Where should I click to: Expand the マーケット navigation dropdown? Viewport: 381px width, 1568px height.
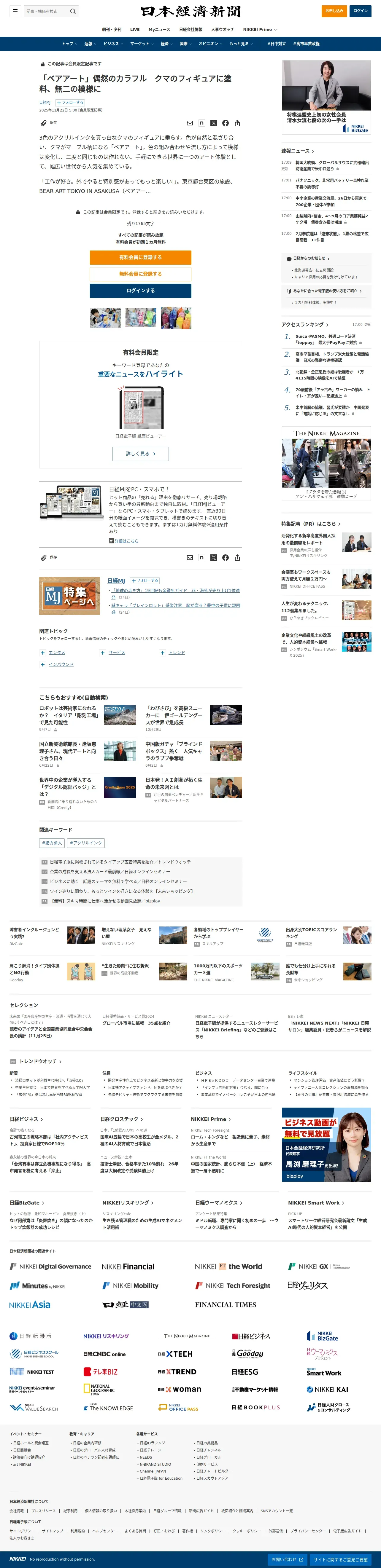click(142, 44)
